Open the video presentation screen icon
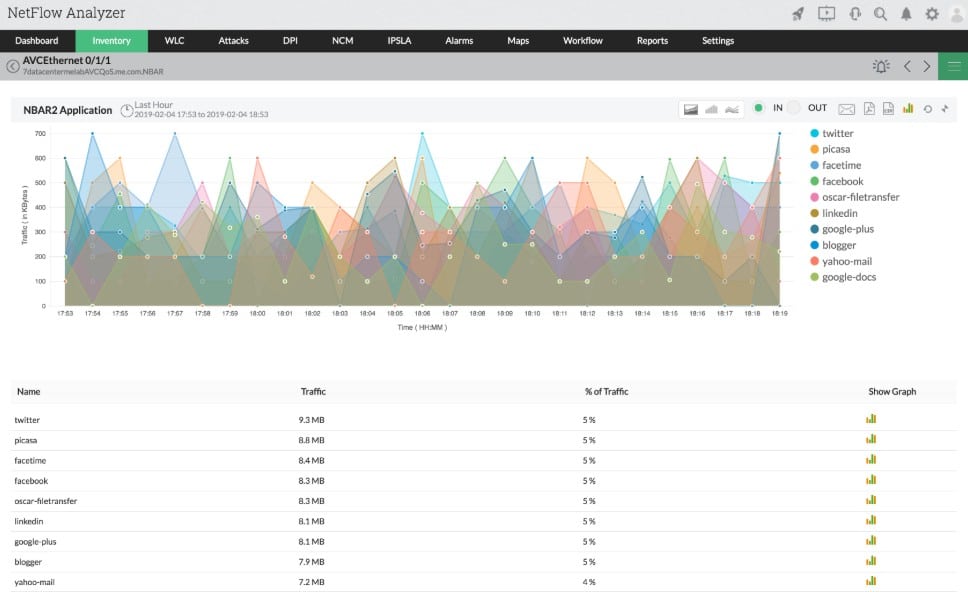 (x=826, y=14)
